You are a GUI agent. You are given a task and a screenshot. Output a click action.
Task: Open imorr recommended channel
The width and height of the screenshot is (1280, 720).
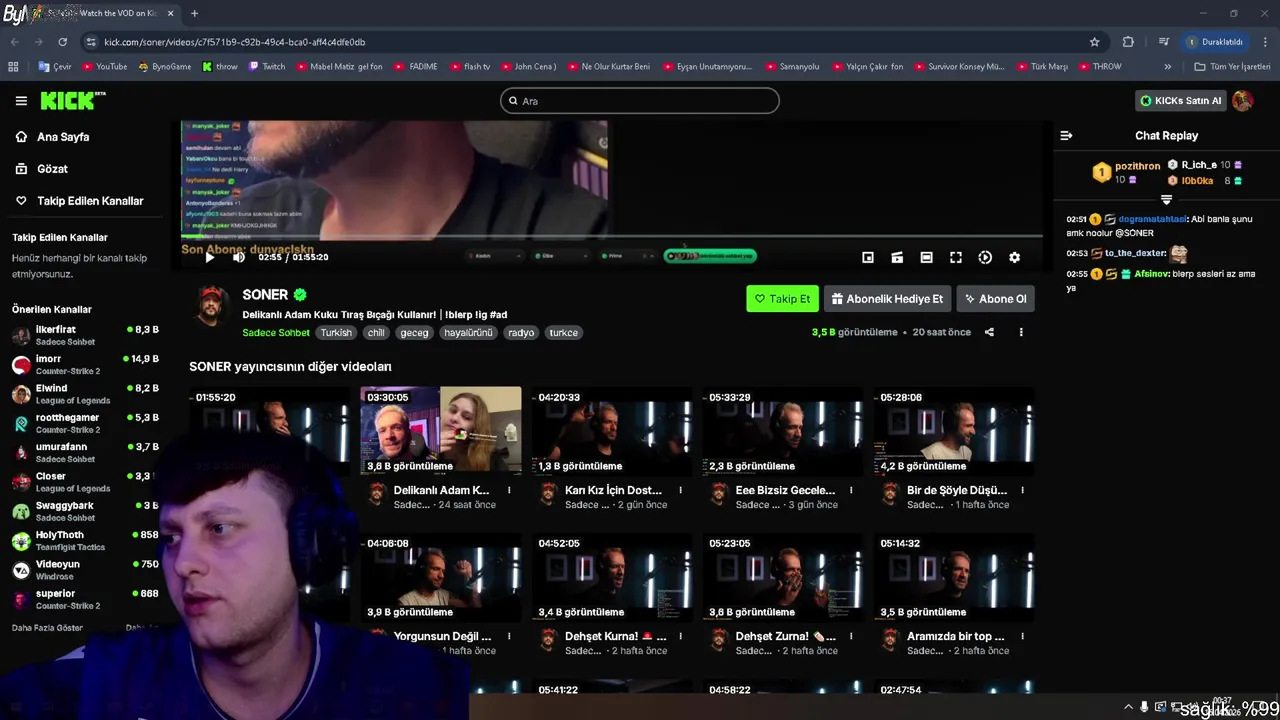pyautogui.click(x=86, y=364)
